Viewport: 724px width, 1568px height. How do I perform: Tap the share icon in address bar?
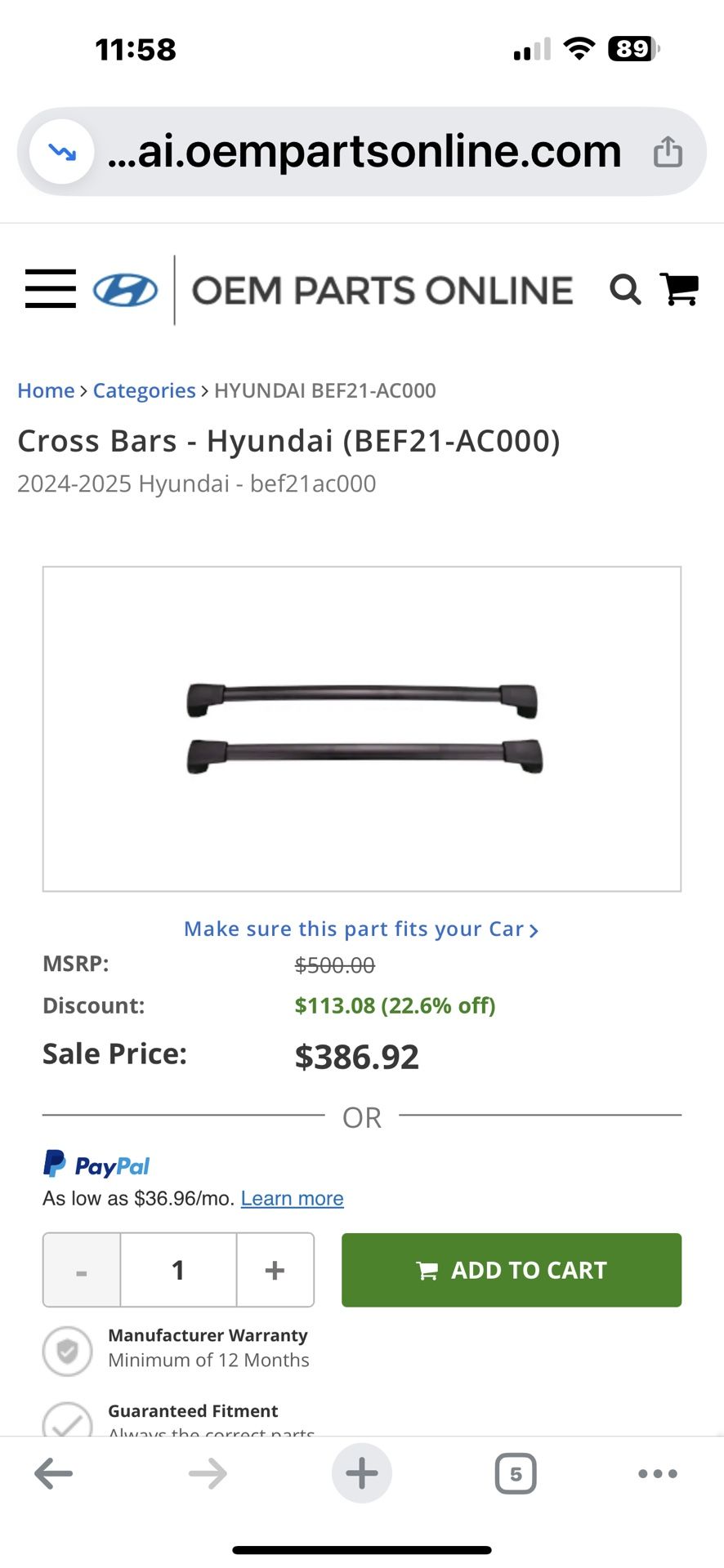pos(668,152)
